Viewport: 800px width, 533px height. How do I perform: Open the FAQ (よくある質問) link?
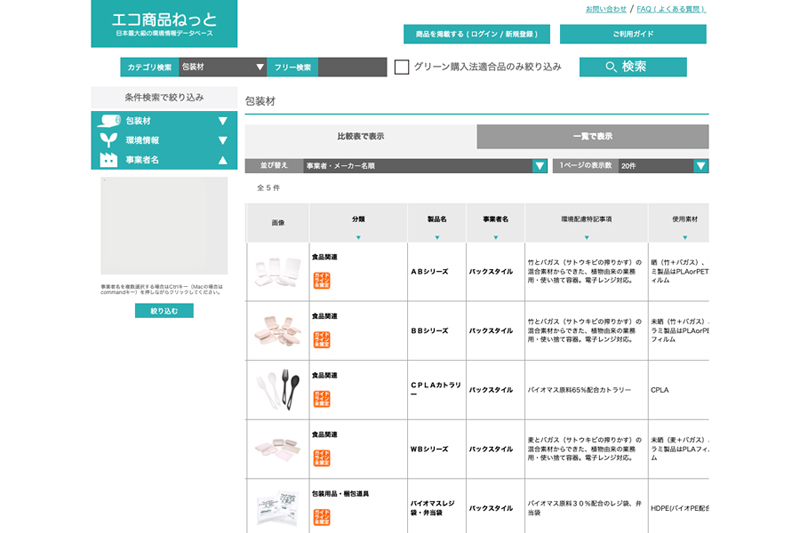(671, 9)
